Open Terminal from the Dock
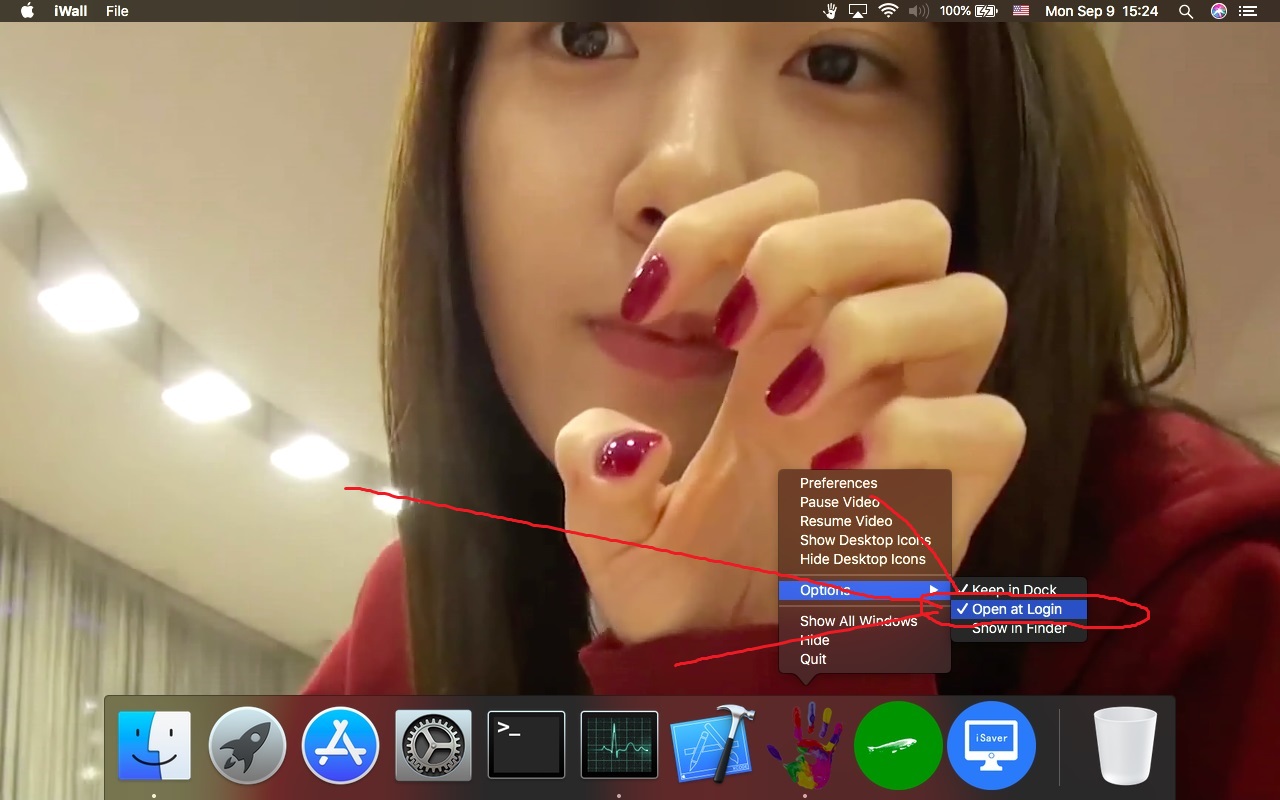Viewport: 1280px width, 800px height. pos(526,745)
